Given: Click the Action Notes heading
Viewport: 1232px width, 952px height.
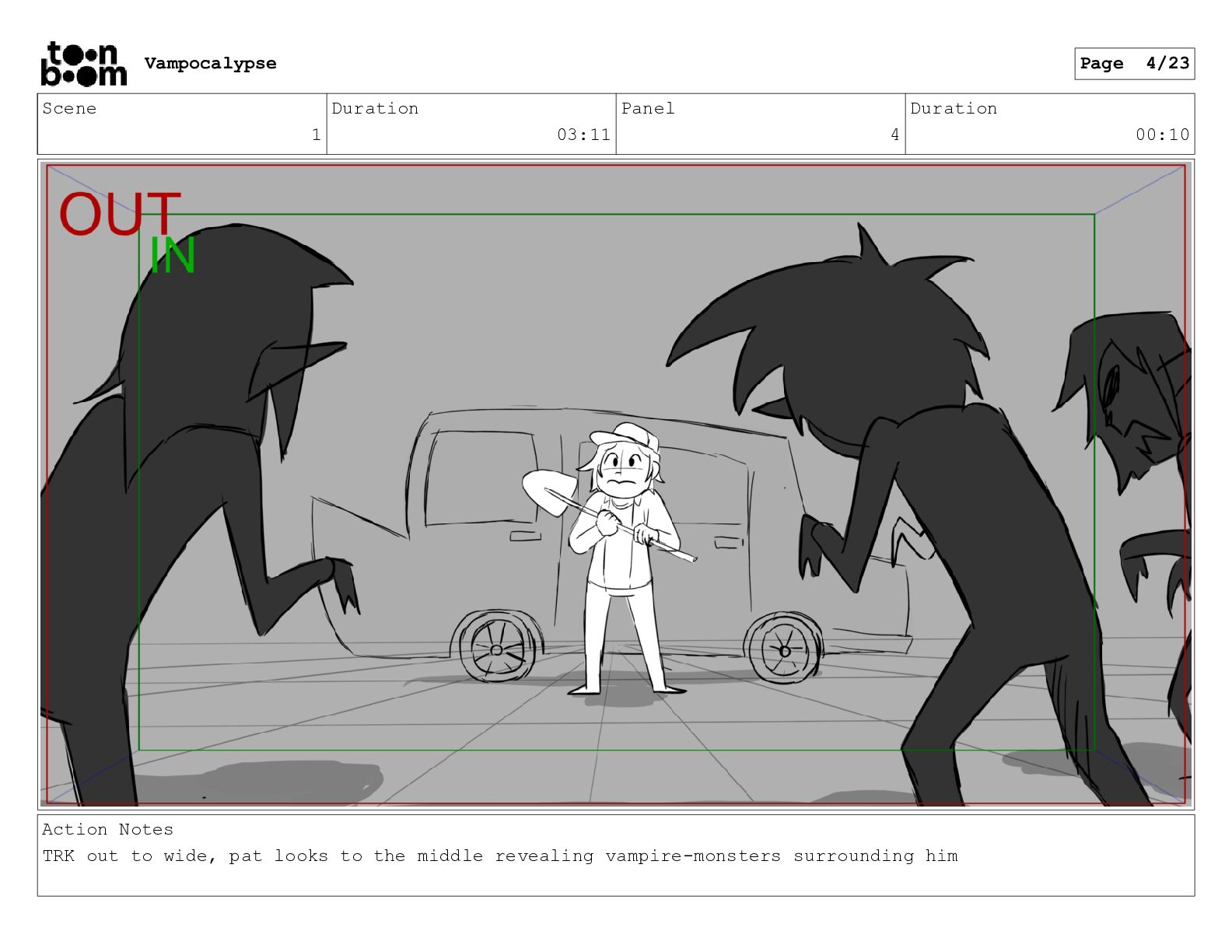Looking at the screenshot, I should (107, 829).
